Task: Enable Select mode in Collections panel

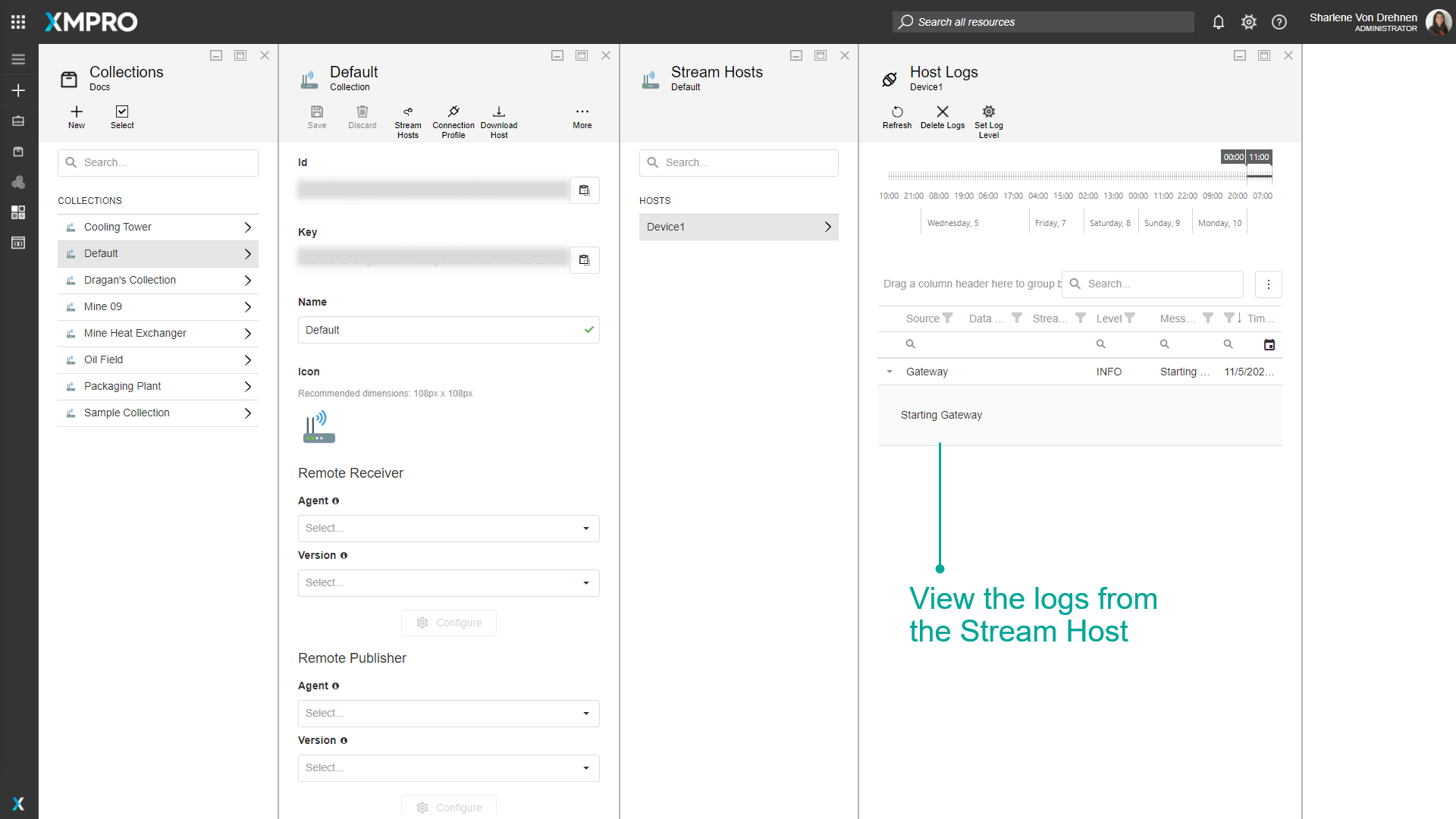Action: click(x=122, y=118)
